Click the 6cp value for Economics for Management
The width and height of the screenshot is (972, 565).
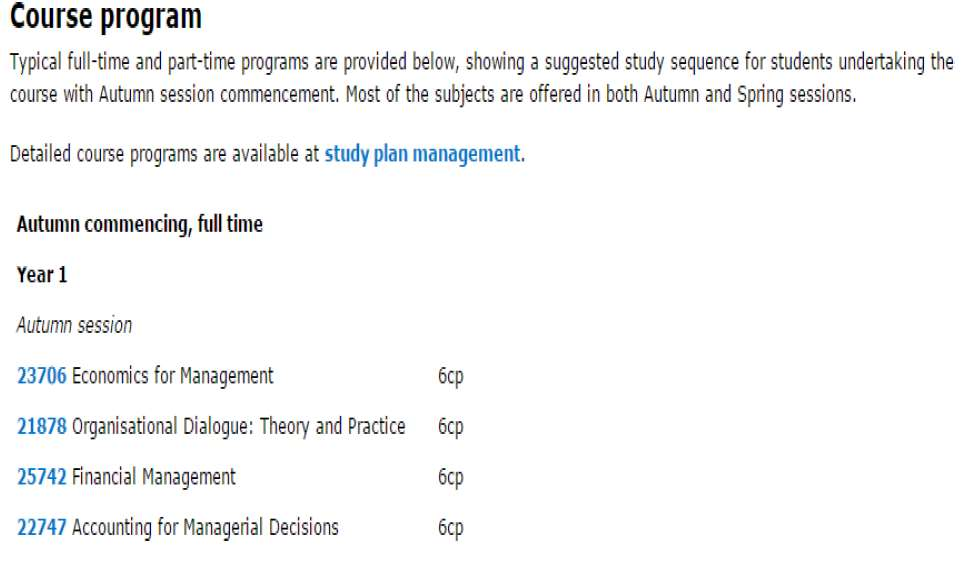451,376
